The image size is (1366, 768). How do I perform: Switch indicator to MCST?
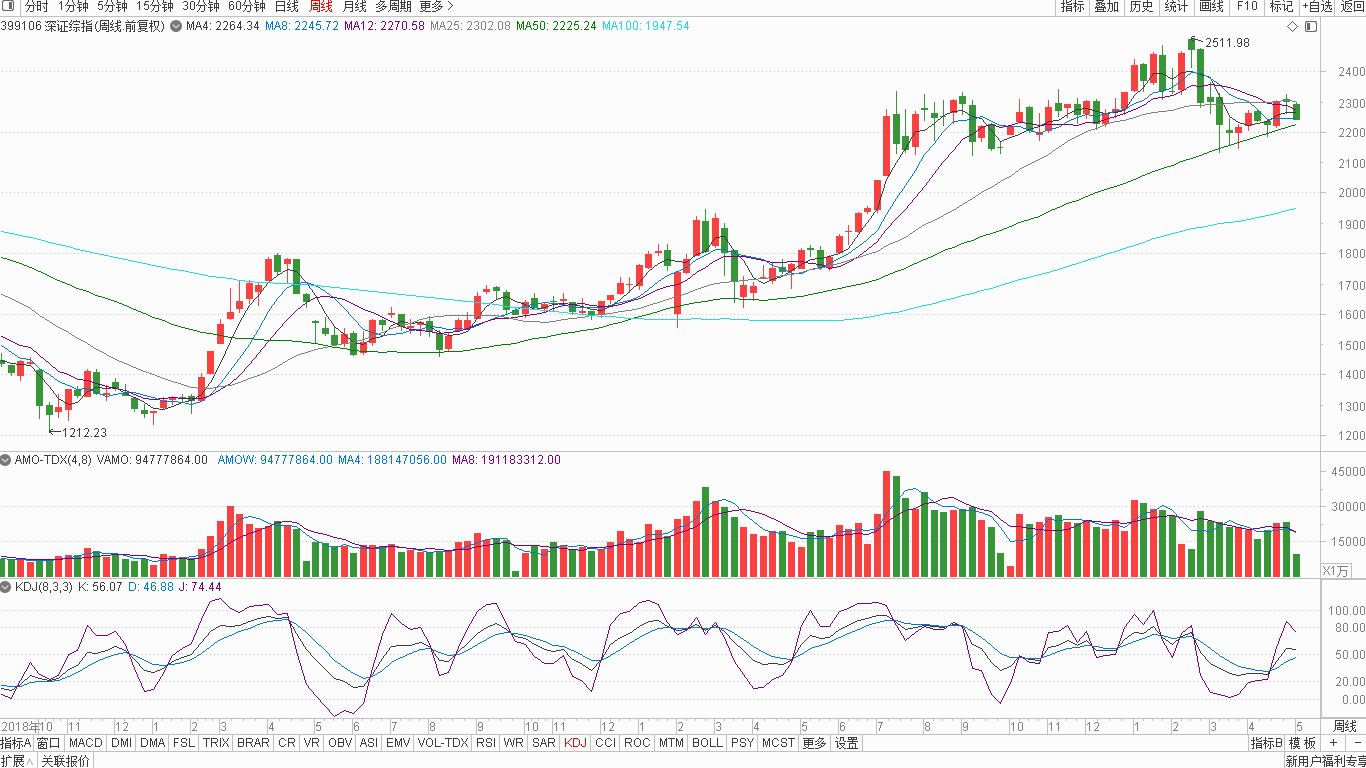click(778, 743)
